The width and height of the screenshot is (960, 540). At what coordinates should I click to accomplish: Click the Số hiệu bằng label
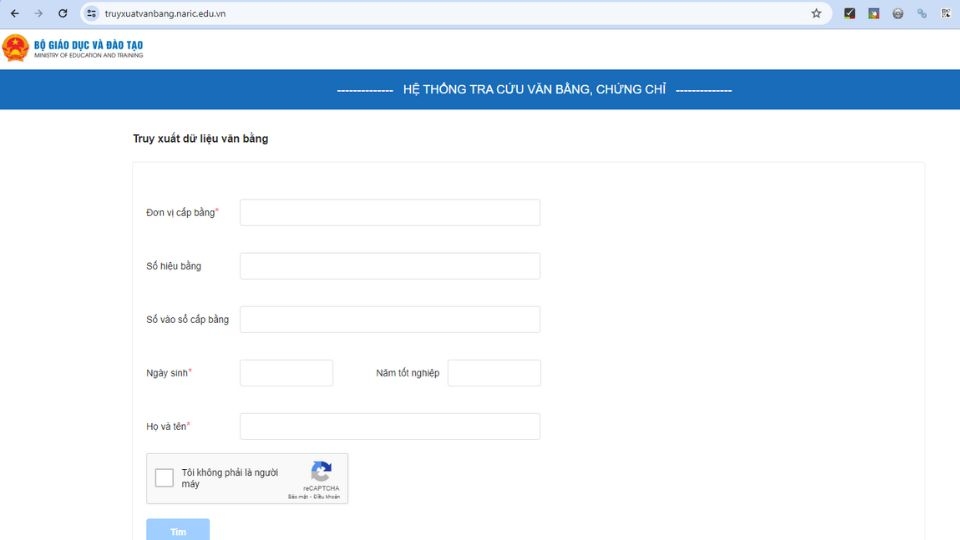coord(173,266)
